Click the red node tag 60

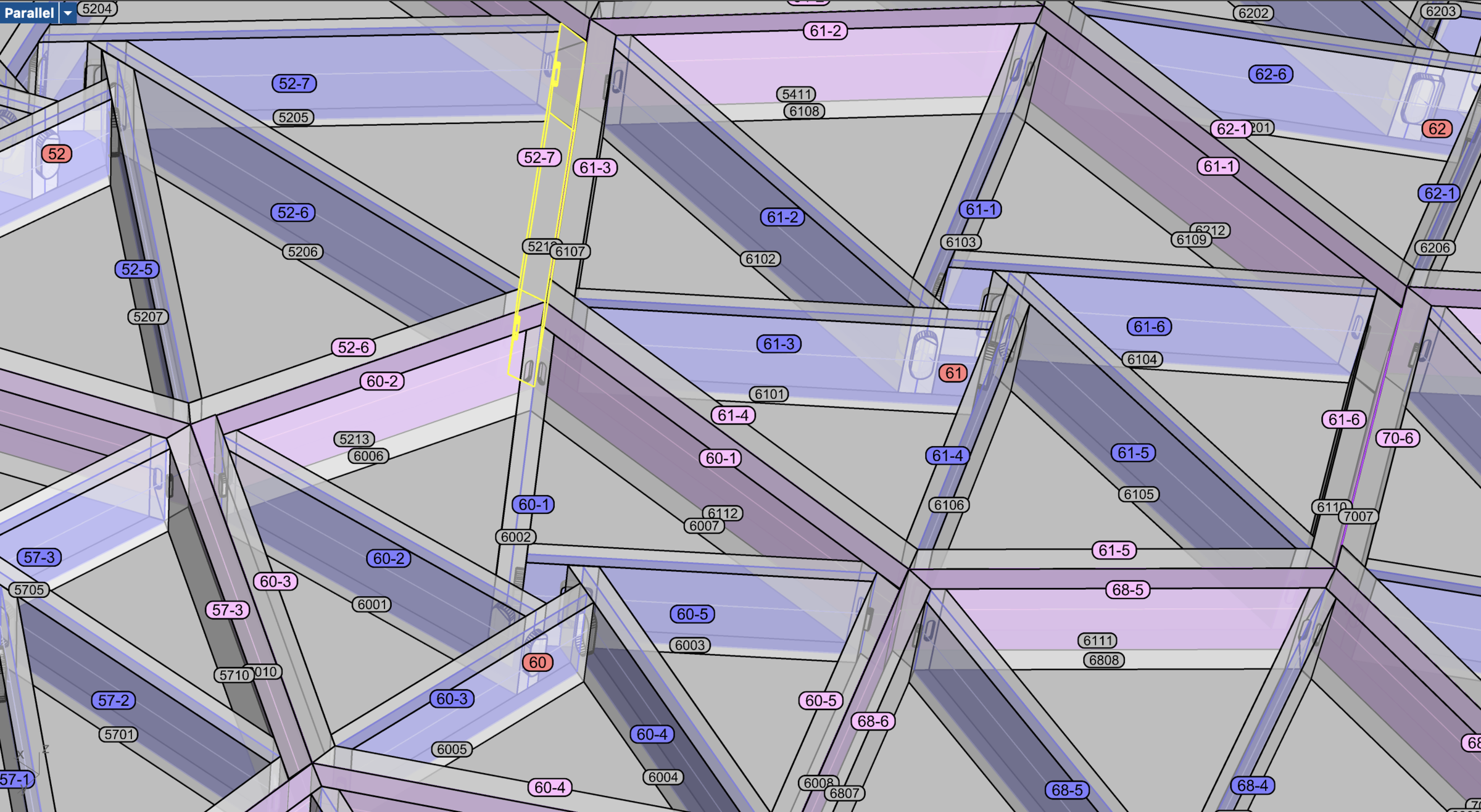537,662
